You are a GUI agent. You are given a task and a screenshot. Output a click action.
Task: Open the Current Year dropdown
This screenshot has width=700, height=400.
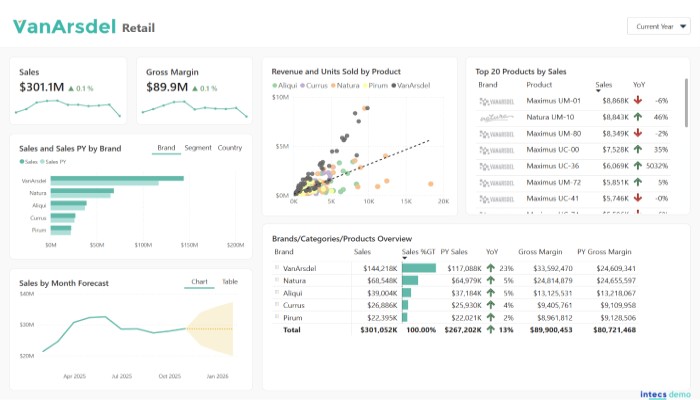(659, 27)
